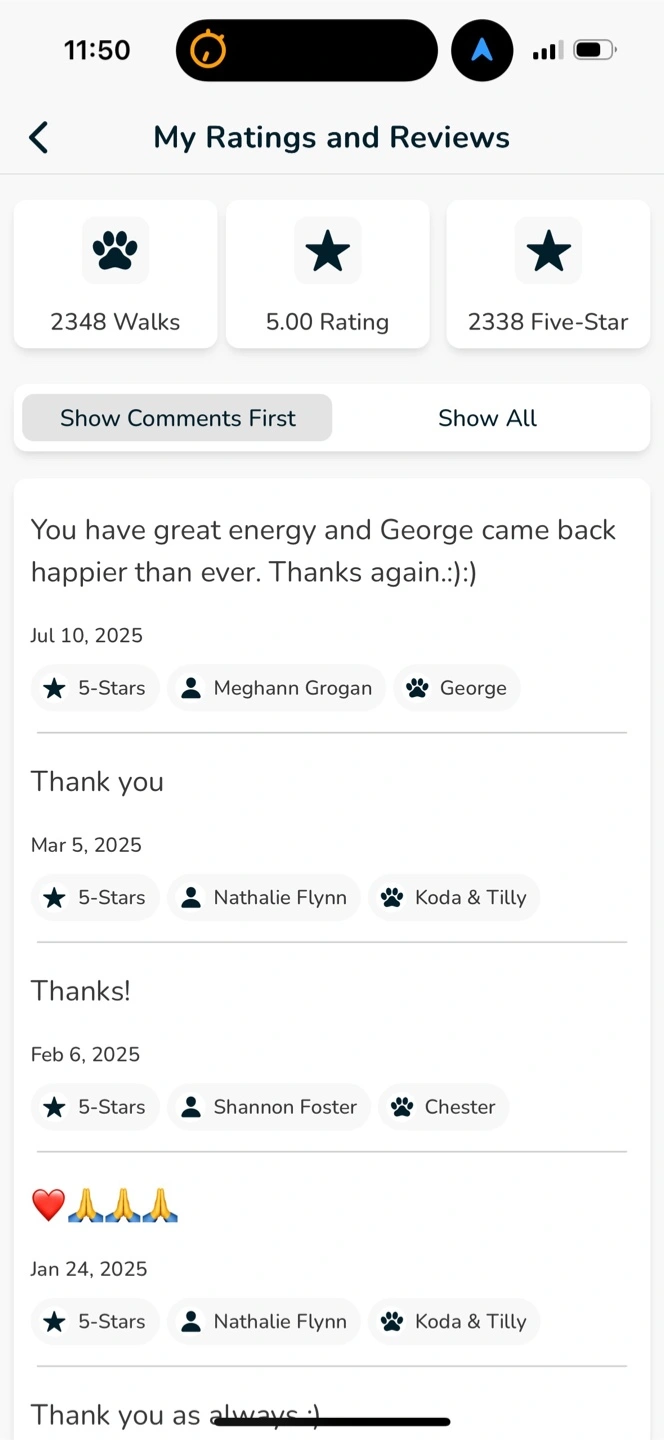Image resolution: width=664 pixels, height=1440 pixels.
Task: Tap the back arrow icon
Action: [x=39, y=137]
